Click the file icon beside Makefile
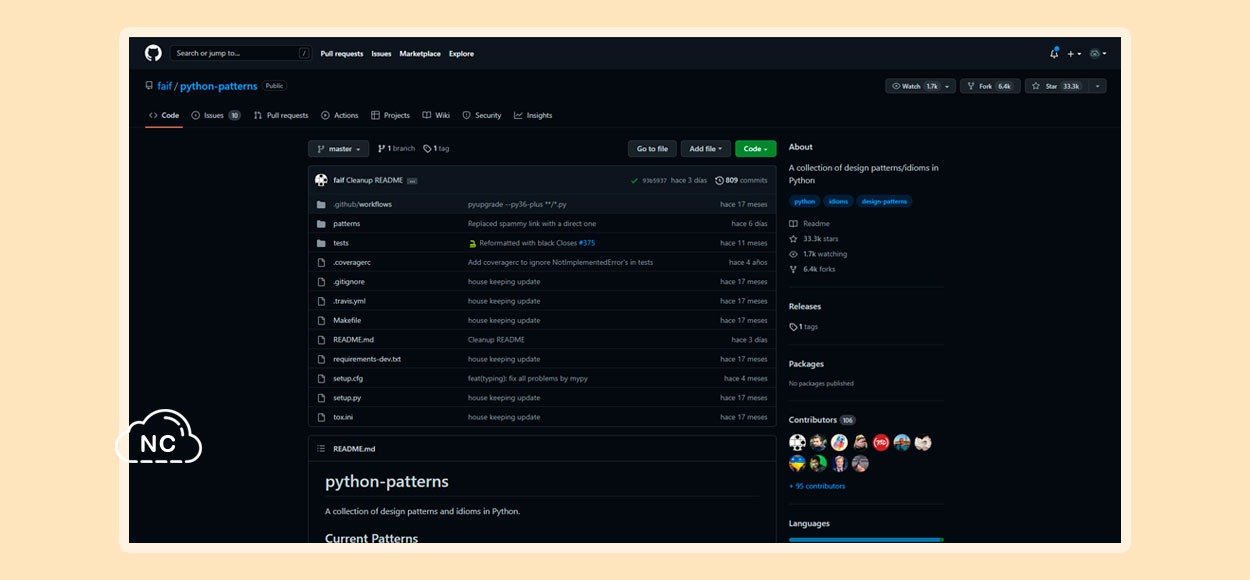This screenshot has height=580, width=1250. point(321,320)
